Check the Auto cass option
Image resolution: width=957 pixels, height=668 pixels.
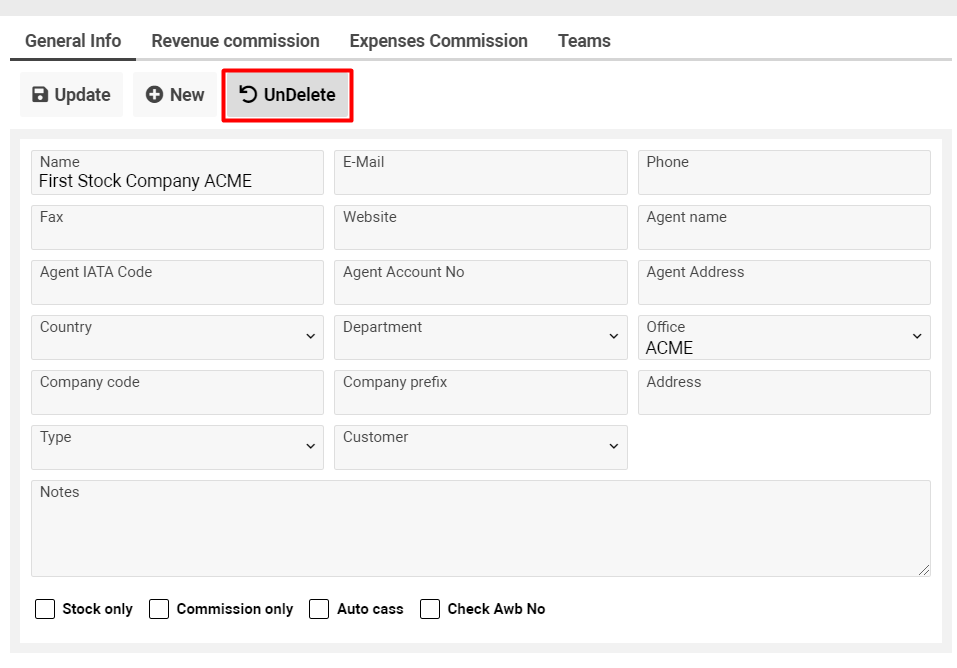pos(319,609)
